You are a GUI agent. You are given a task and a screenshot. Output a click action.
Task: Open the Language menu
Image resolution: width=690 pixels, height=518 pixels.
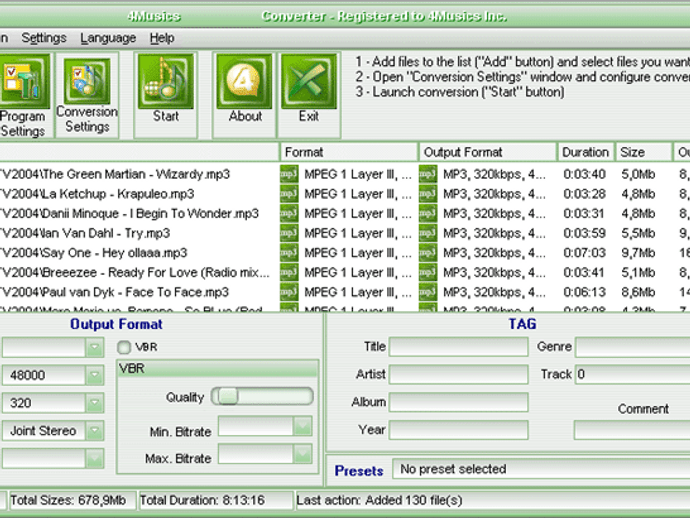click(x=108, y=38)
